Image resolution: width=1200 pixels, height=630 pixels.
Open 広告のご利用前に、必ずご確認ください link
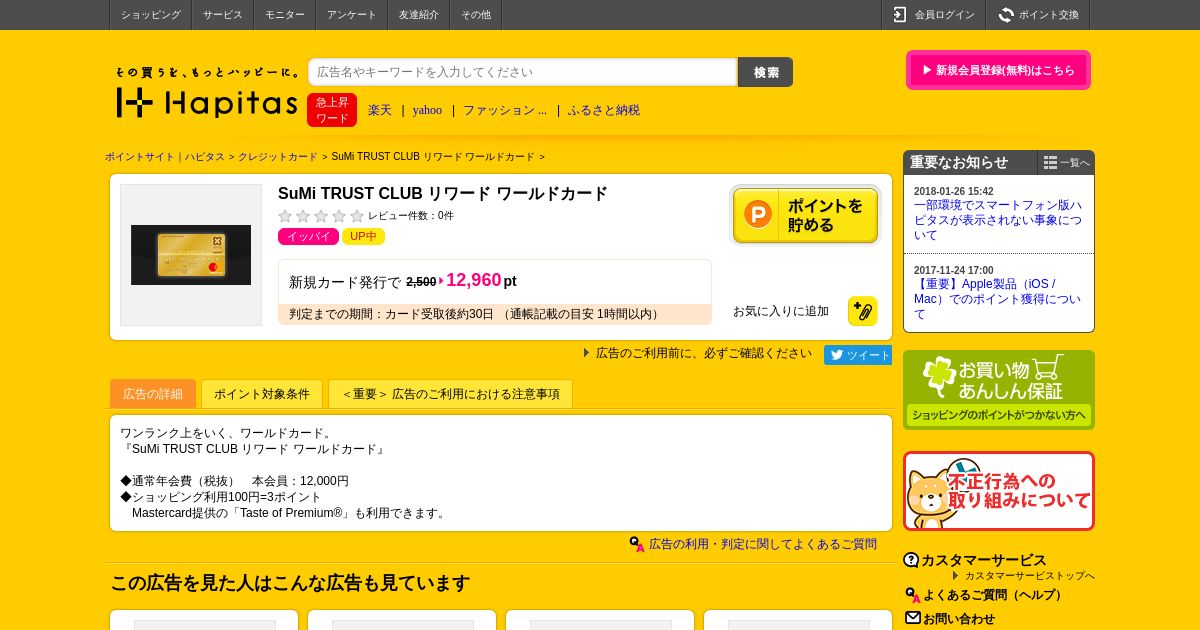tap(704, 353)
